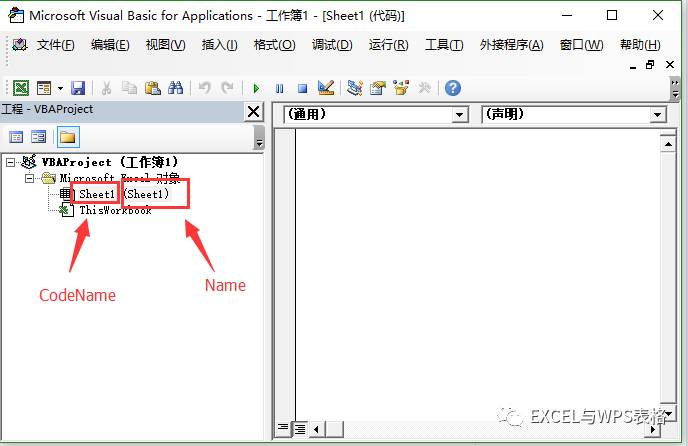Open the 调试(D) menu
This screenshot has width=688, height=446.
tap(332, 45)
